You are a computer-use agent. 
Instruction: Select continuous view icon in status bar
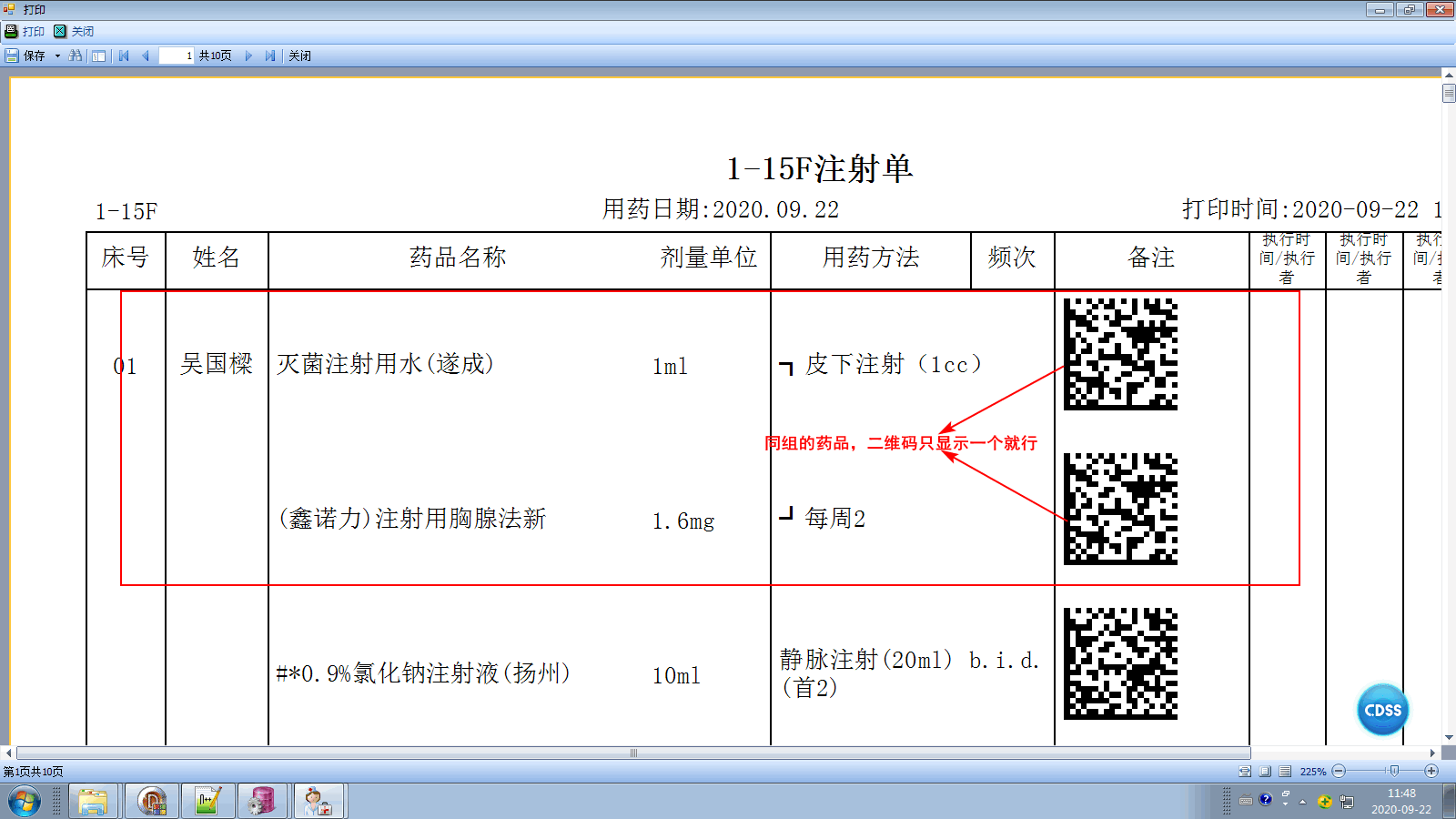click(1285, 772)
